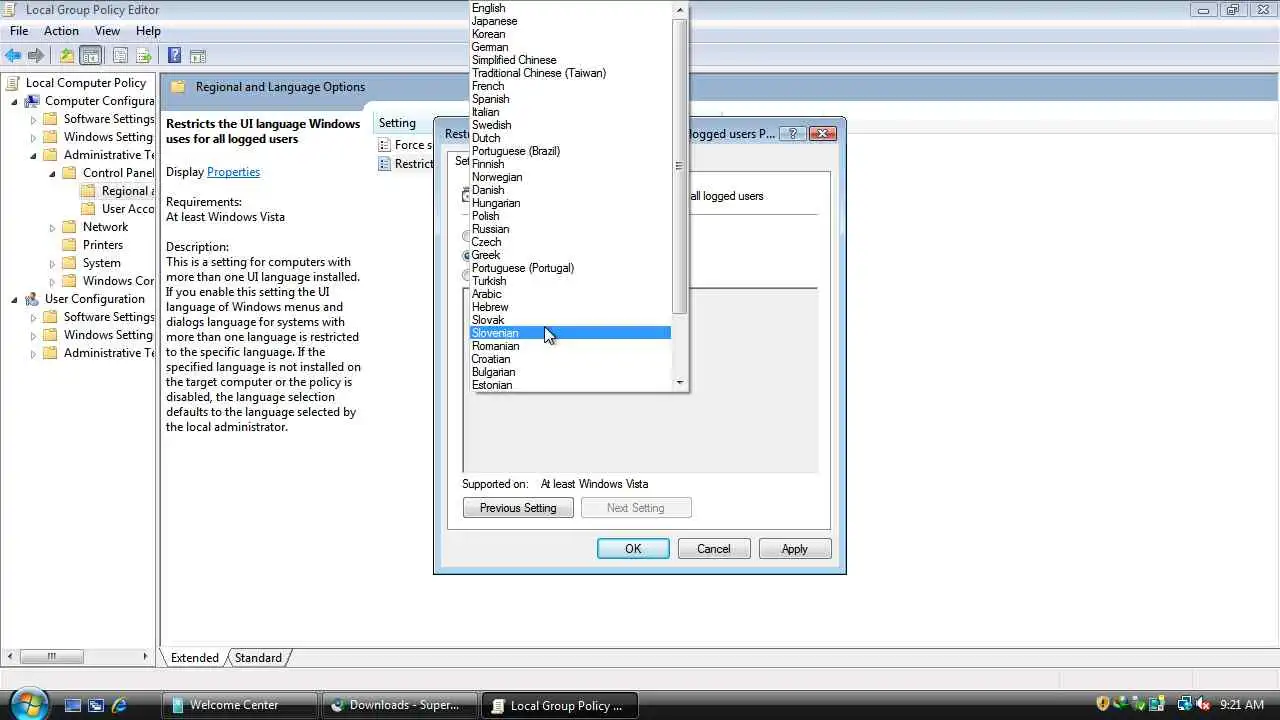
Task: Collapse the Control Panel node
Action: pyautogui.click(x=52, y=173)
